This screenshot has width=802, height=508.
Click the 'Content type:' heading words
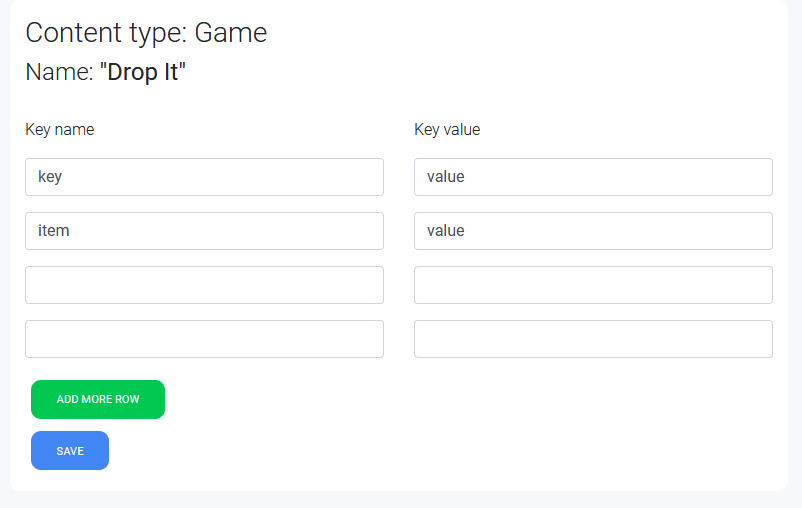click(106, 33)
